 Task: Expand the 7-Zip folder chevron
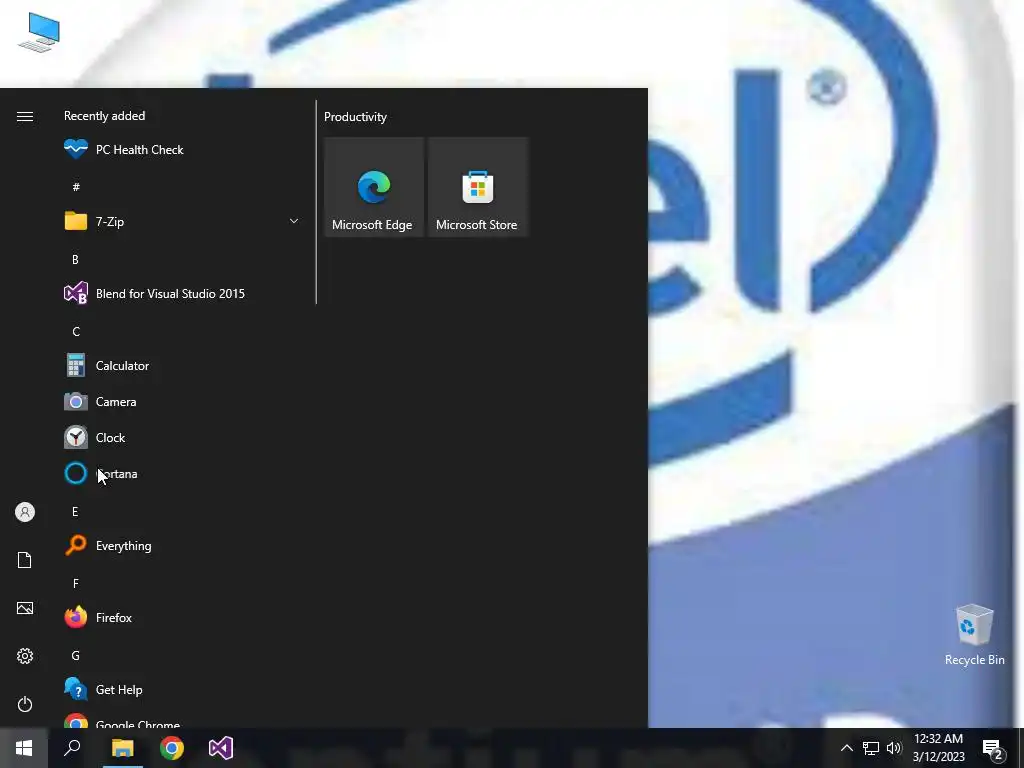click(x=294, y=221)
